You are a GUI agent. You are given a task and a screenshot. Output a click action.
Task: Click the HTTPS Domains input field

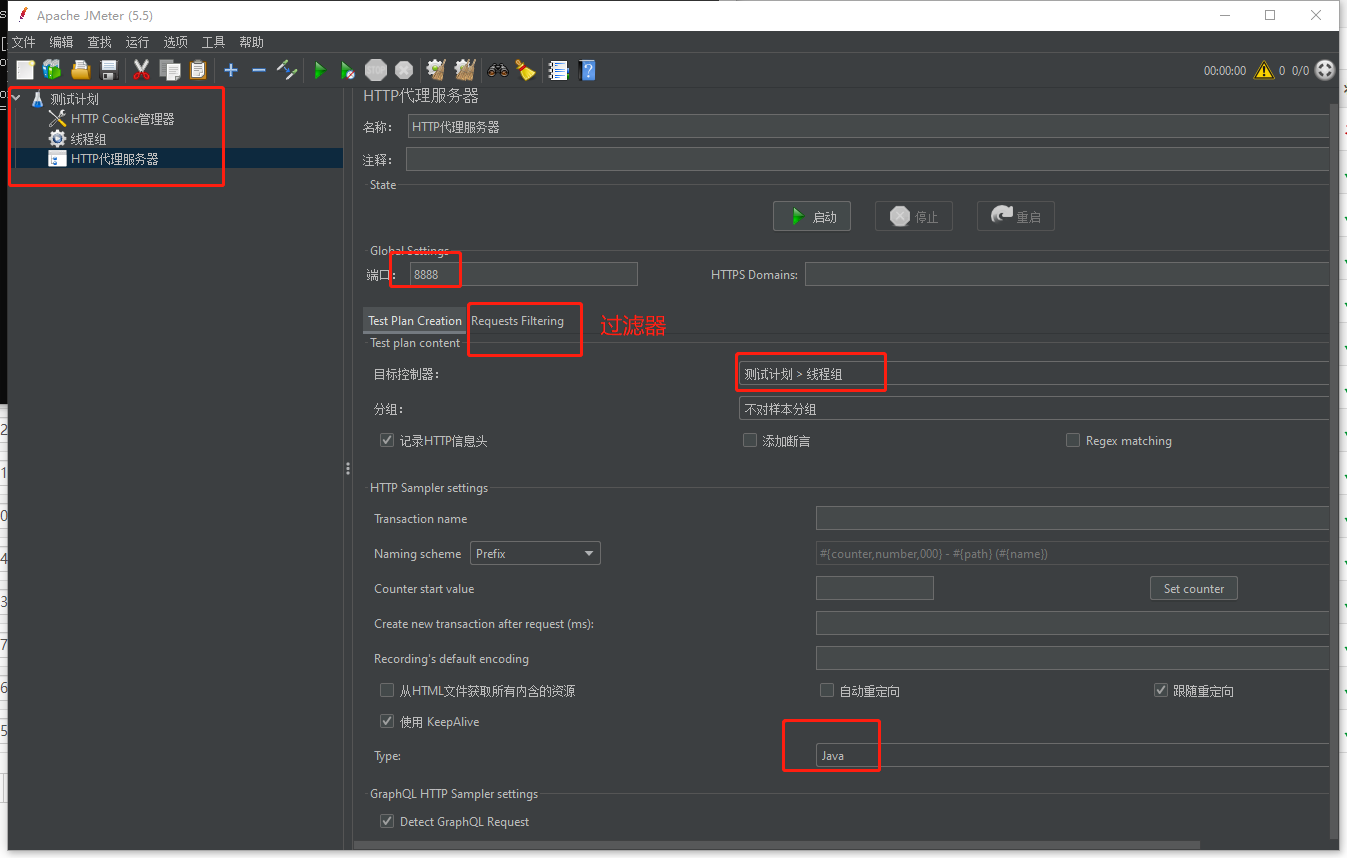pos(1067,274)
